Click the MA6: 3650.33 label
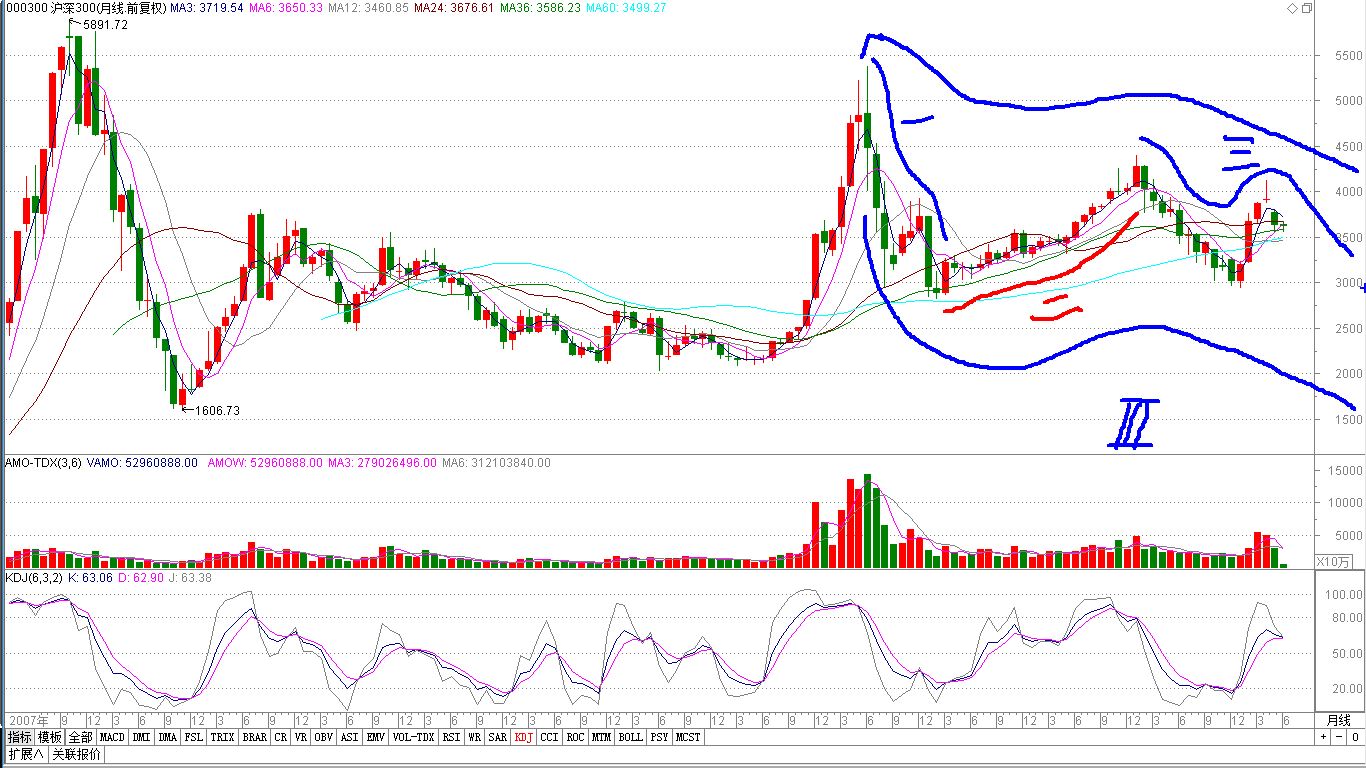 pos(286,8)
